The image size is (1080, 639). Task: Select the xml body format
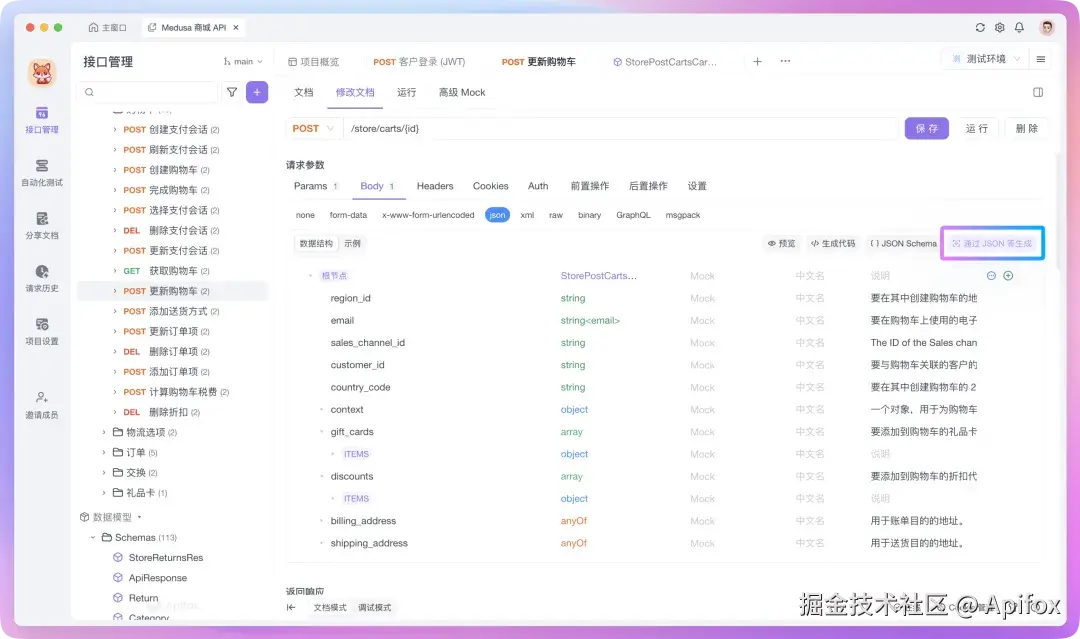coord(528,214)
